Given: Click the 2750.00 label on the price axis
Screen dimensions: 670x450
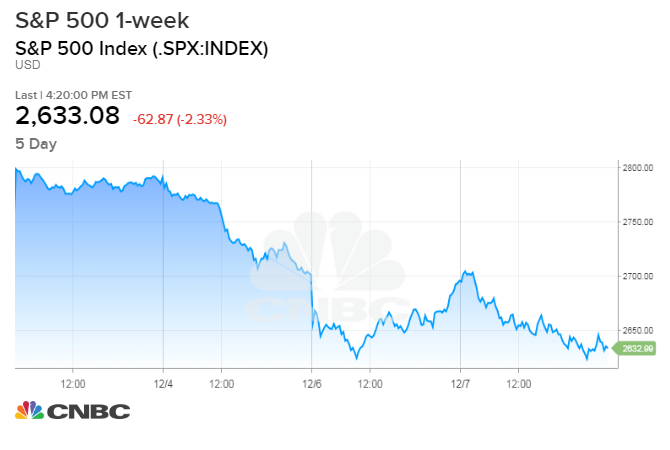Looking at the screenshot, I should 635,222.
